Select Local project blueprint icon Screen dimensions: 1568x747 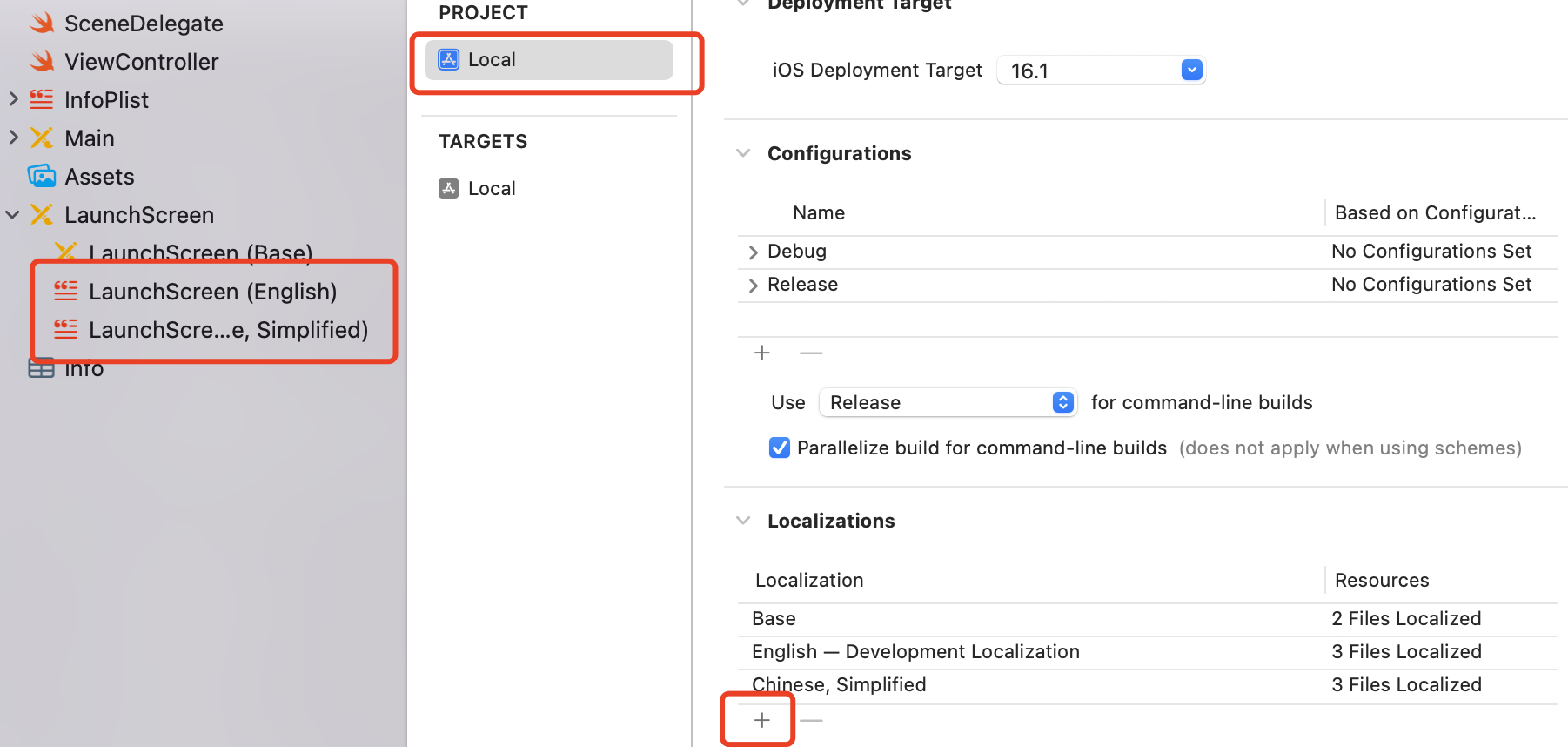pos(448,60)
